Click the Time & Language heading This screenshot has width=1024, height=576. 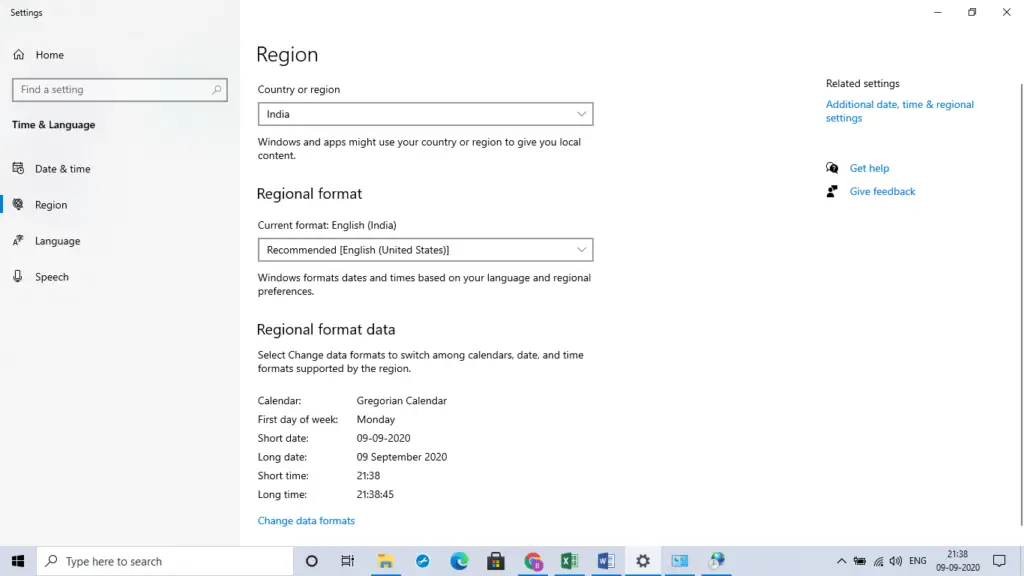tap(54, 125)
